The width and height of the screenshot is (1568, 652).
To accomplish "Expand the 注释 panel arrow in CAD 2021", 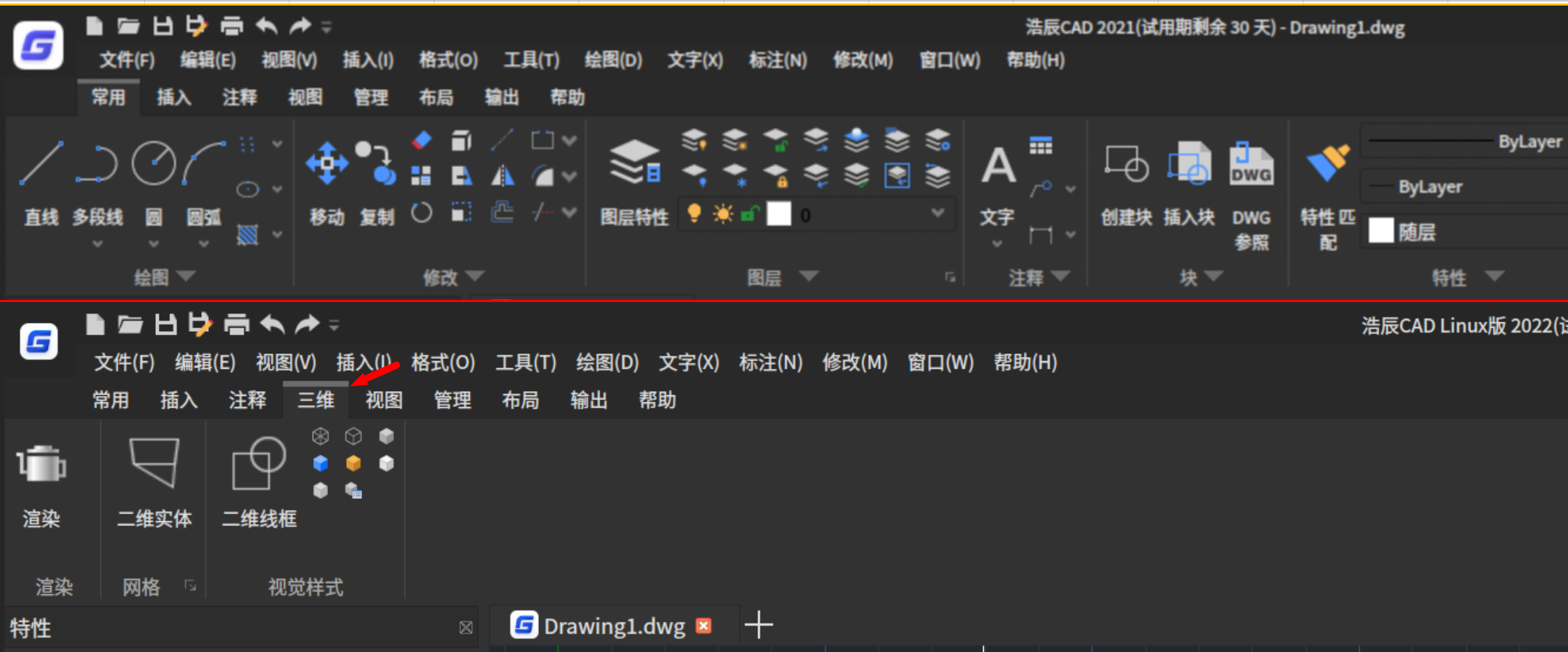I will click(1060, 276).
